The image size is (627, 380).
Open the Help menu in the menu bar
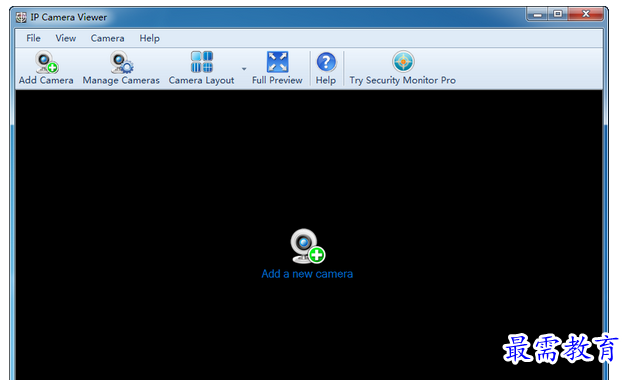click(149, 38)
